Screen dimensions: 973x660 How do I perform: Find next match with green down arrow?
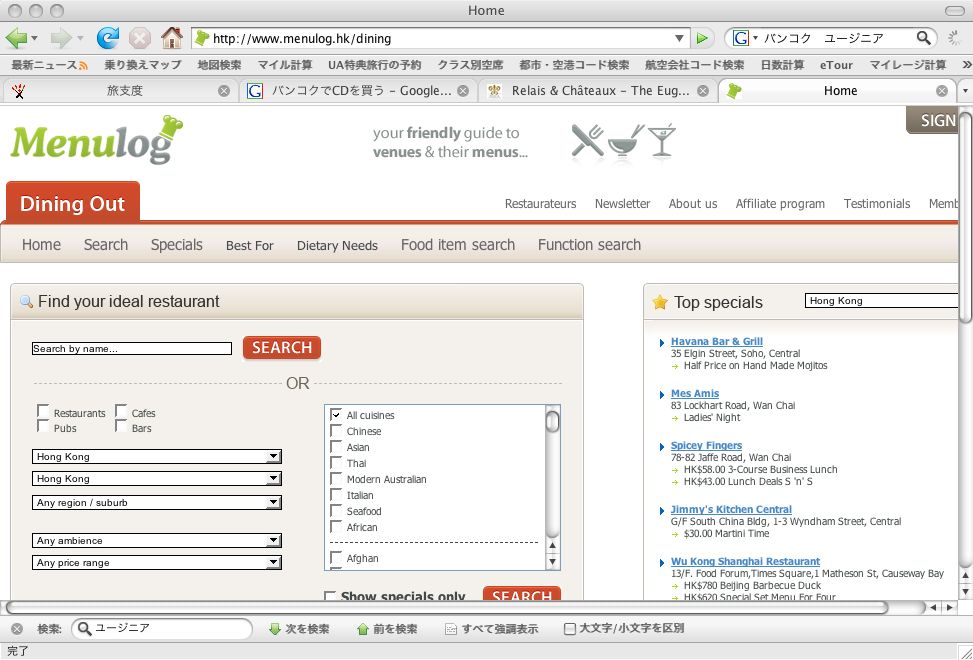[x=274, y=629]
